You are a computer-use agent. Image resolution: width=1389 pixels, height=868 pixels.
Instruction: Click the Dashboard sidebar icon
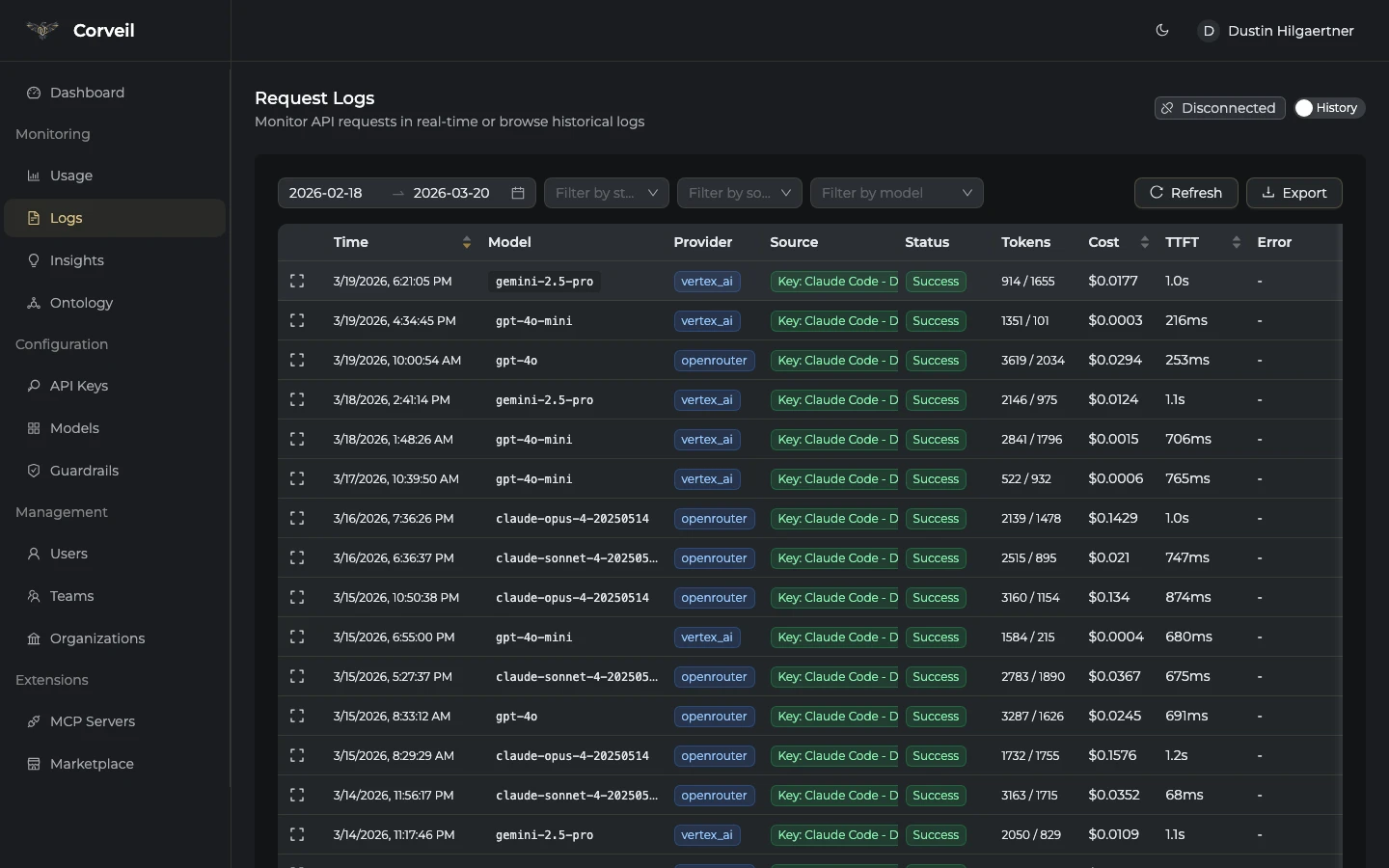32,92
